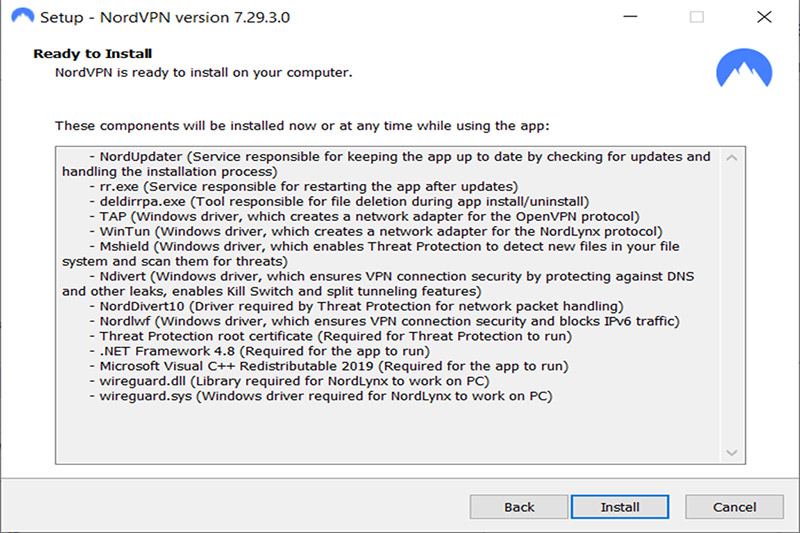Select the NordUpdater component line

[386, 164]
